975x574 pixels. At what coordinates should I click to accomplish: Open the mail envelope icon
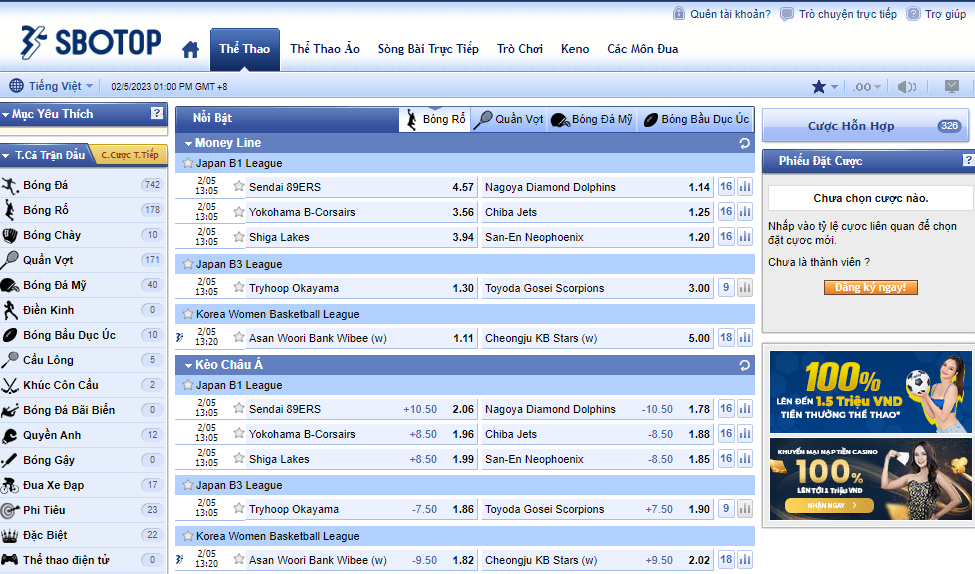pos(952,87)
